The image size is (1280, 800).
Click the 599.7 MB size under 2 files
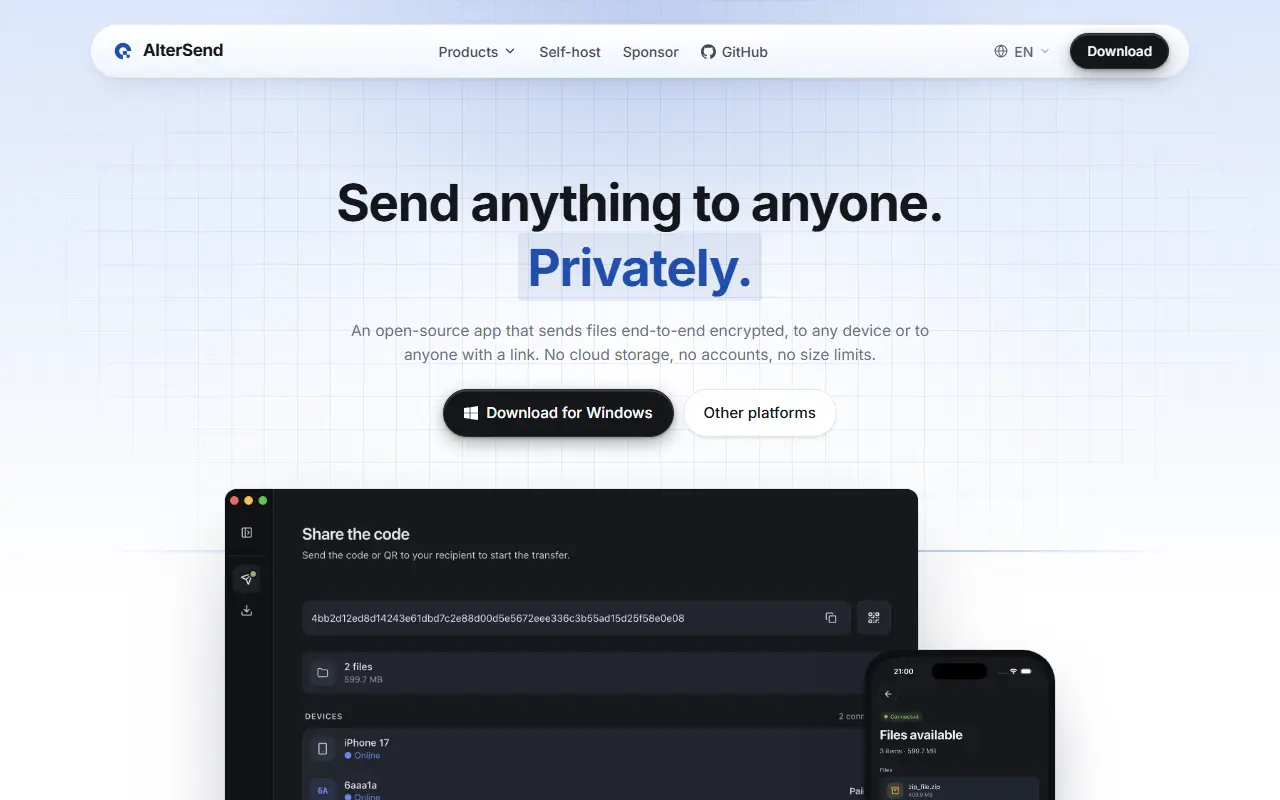[x=363, y=680]
